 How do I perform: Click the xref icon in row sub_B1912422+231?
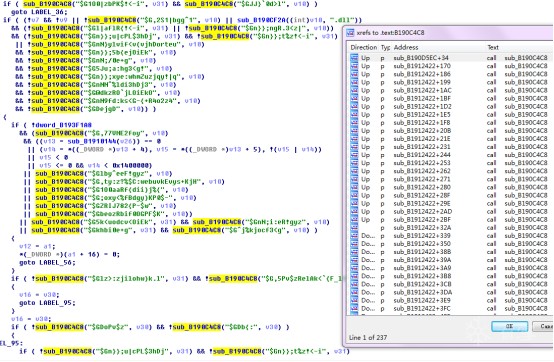[x=354, y=147]
